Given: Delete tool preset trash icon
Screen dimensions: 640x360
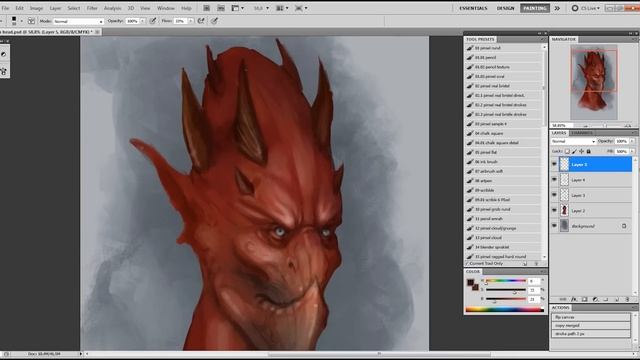Looking at the screenshot, I should pos(536,264).
